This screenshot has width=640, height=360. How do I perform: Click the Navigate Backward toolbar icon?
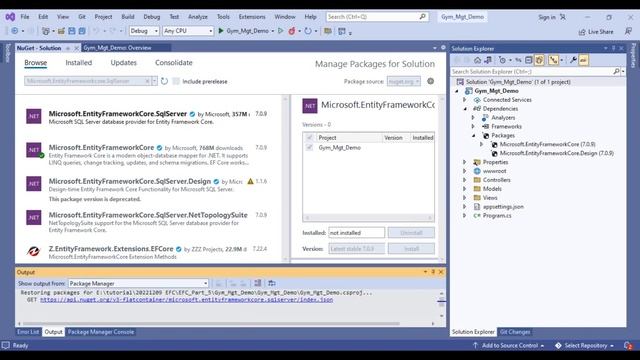coord(14,31)
